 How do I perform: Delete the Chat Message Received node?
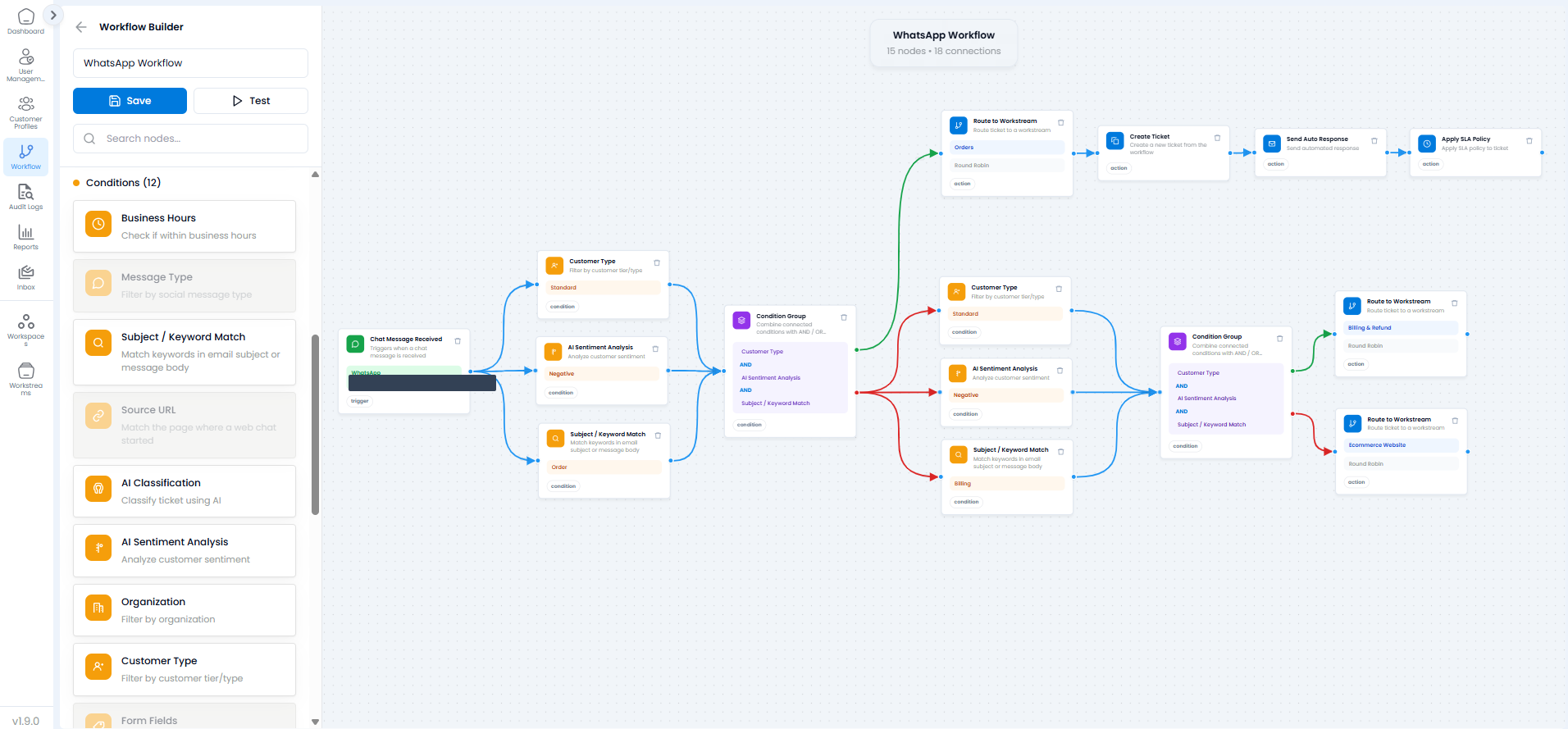458,341
